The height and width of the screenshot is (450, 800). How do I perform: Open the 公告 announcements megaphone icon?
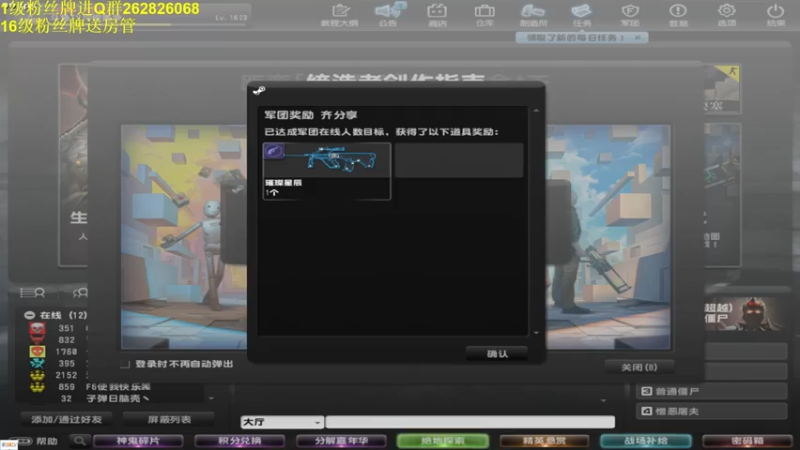(x=389, y=15)
